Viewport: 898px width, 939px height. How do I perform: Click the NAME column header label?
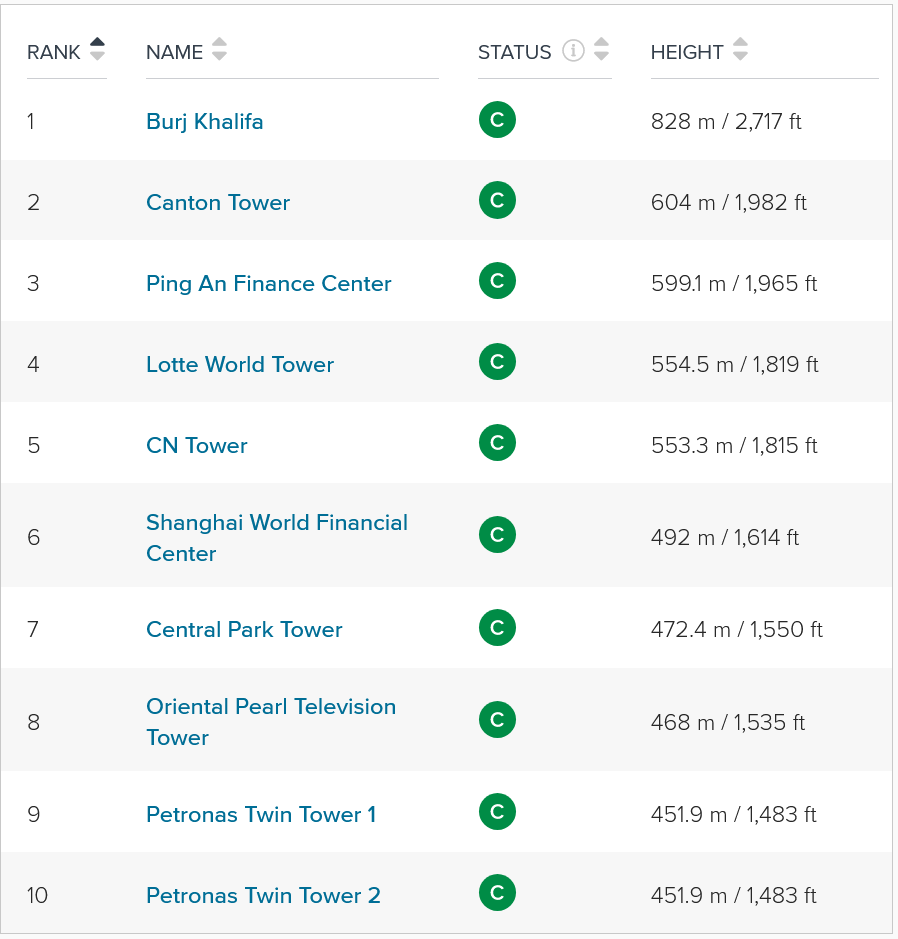[174, 52]
